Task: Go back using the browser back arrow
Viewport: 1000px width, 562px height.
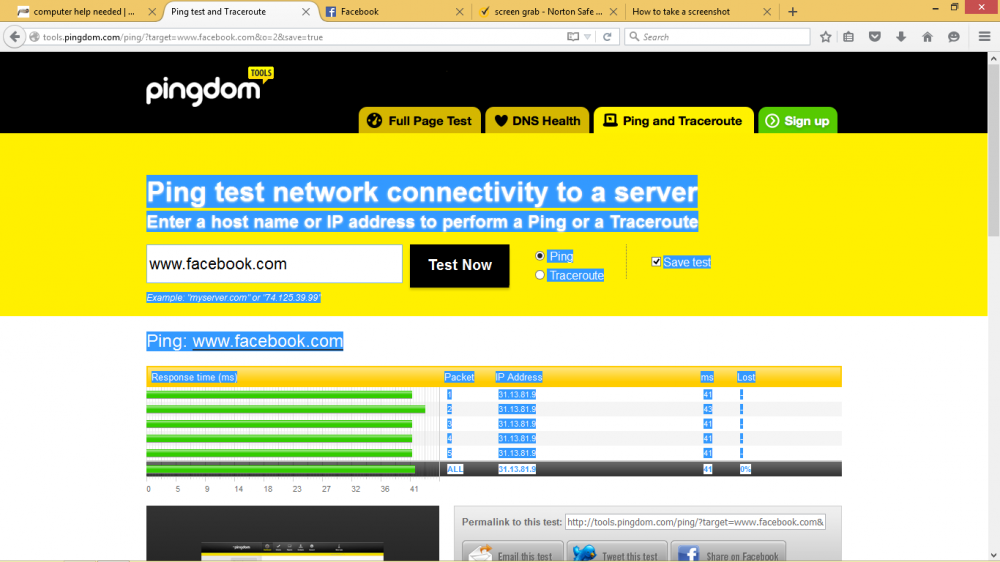Action: [15, 37]
